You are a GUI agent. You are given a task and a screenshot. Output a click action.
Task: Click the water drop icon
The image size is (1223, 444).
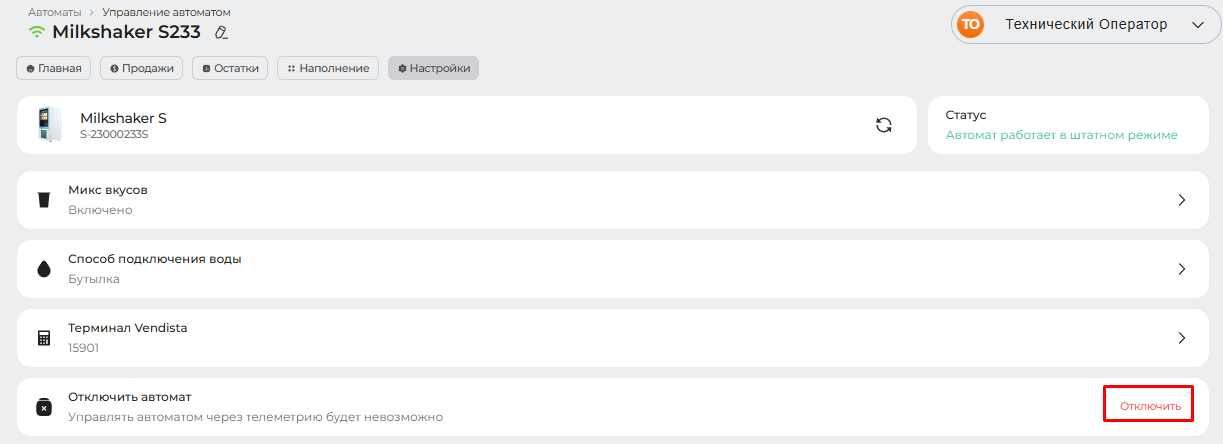pos(43,269)
